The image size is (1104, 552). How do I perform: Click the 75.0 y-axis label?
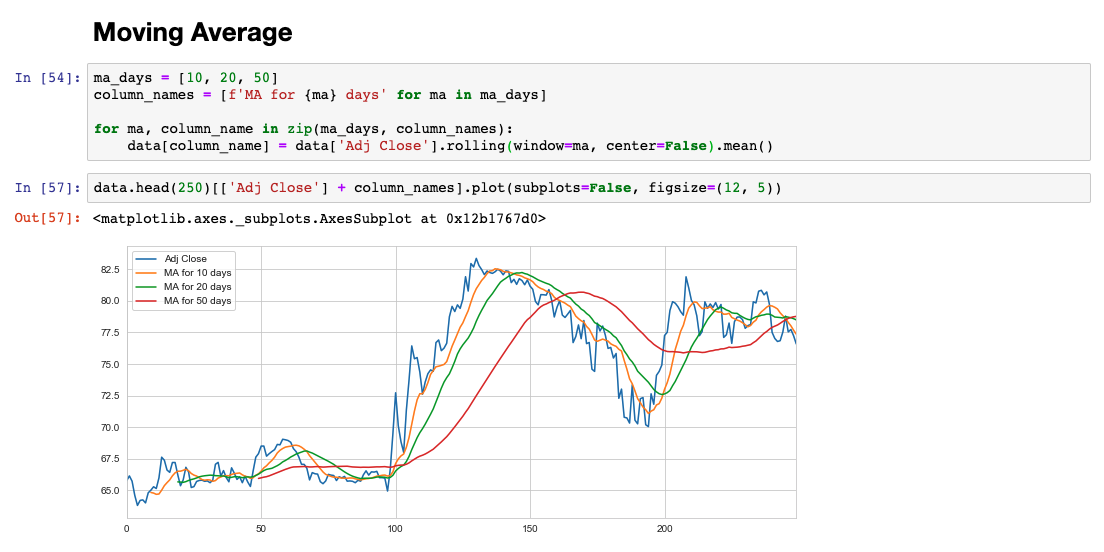tap(109, 364)
